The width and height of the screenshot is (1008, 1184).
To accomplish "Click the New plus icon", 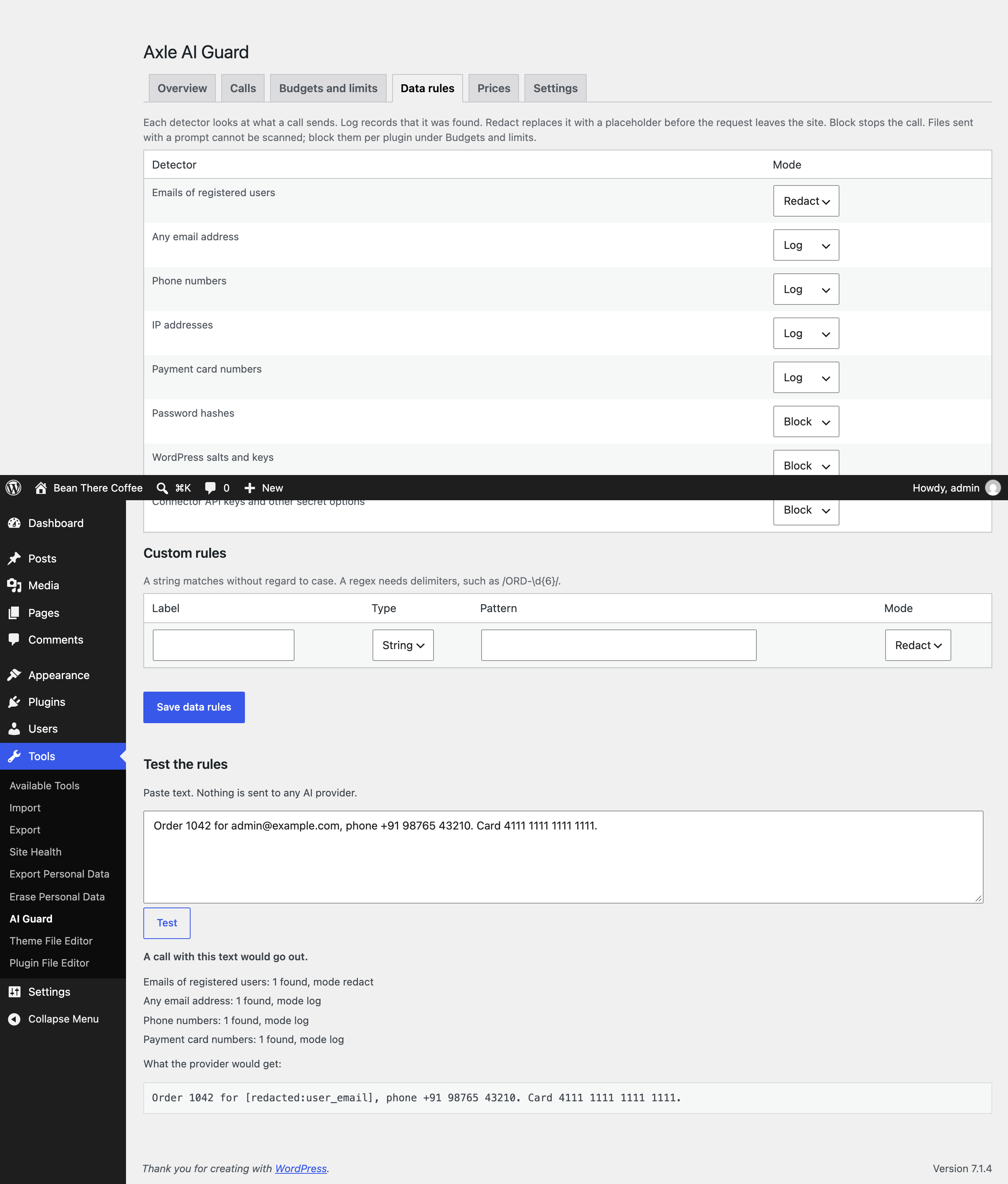I will click(x=250, y=488).
